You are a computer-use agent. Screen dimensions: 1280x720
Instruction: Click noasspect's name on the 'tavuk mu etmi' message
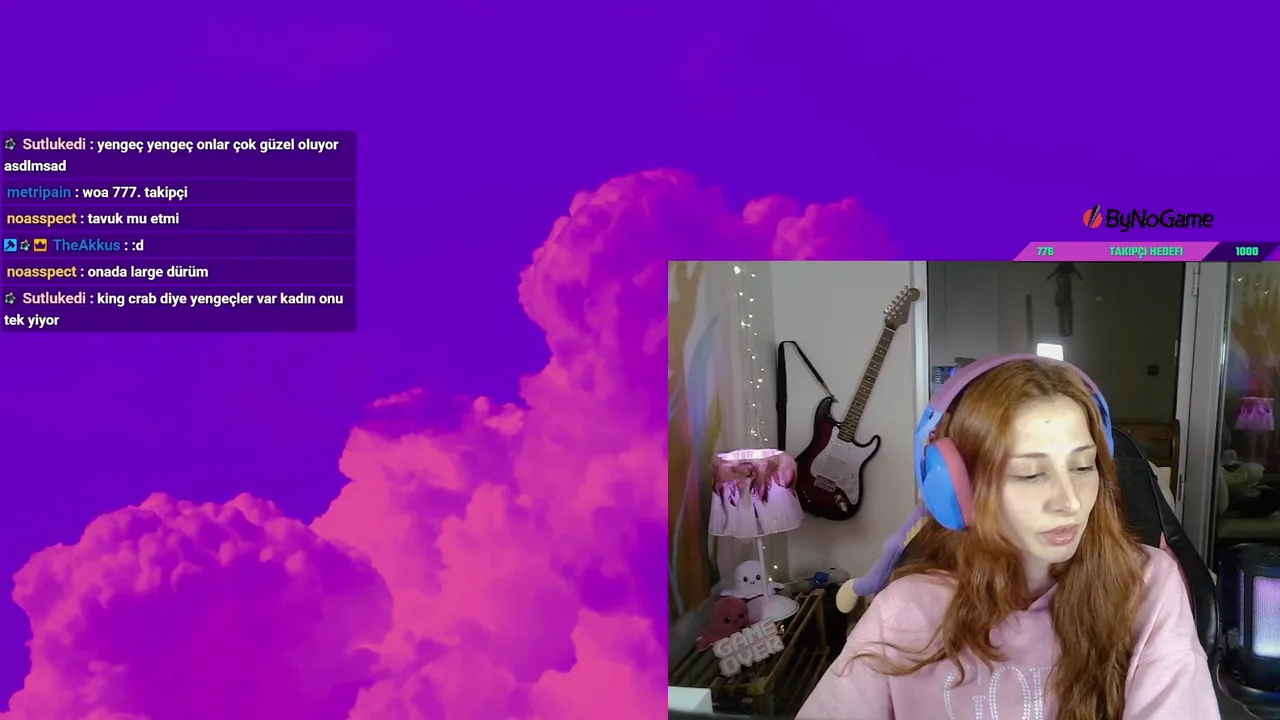tap(42, 218)
